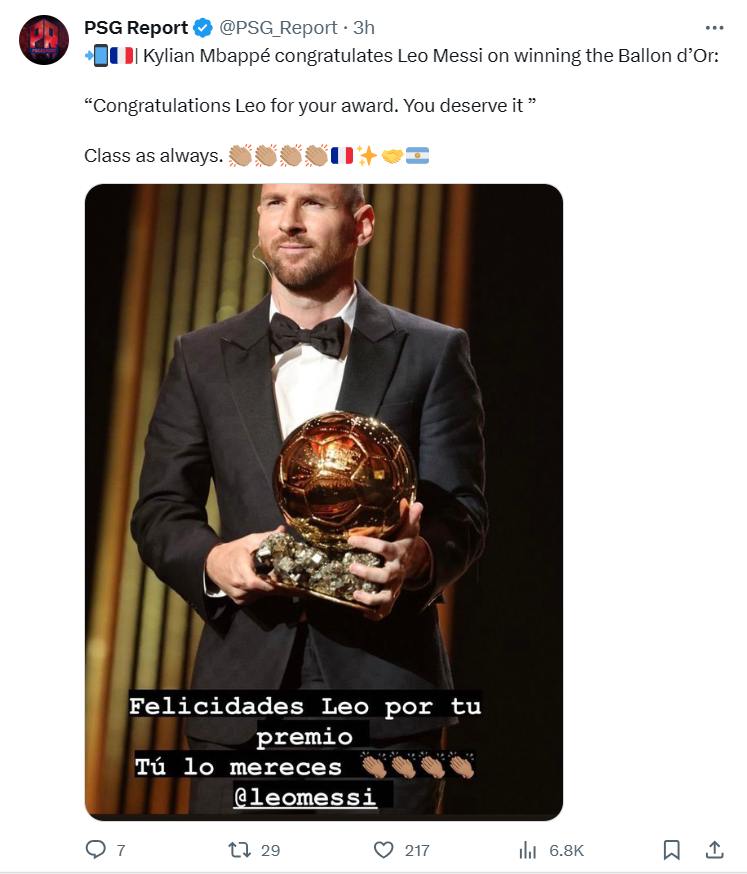Visit the @PSG_Report handle link
Image resolution: width=747 pixels, height=874 pixels.
coord(278,27)
